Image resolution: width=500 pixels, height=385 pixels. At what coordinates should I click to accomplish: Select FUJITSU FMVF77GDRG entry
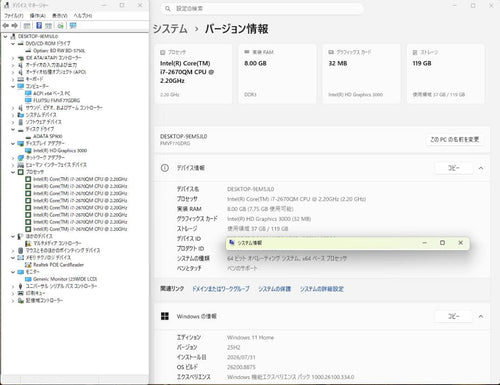pyautogui.click(x=56, y=100)
